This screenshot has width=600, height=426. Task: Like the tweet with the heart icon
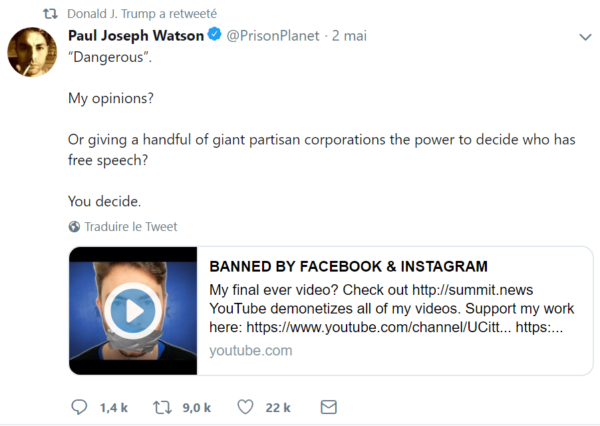click(x=245, y=407)
